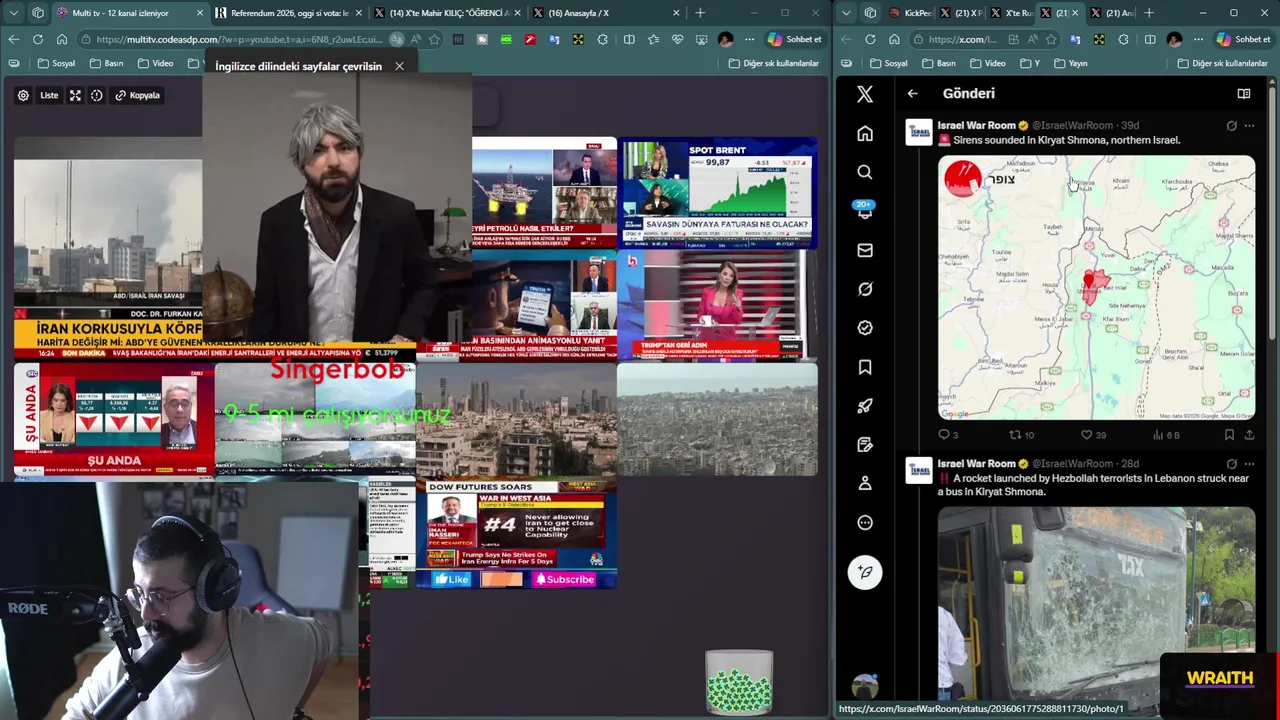Open the Multi TV settings gear
1280x720 pixels.
coord(23,95)
